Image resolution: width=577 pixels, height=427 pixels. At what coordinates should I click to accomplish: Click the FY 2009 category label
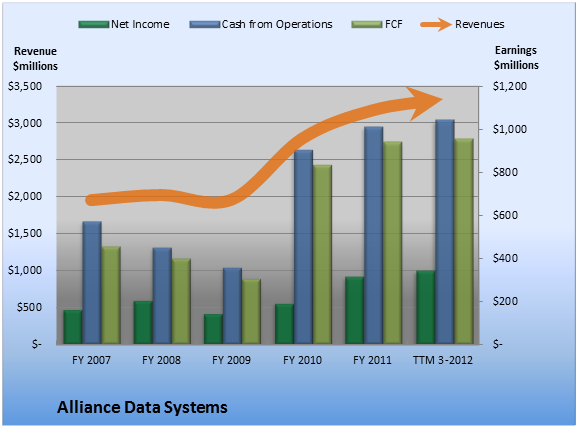pos(231,360)
